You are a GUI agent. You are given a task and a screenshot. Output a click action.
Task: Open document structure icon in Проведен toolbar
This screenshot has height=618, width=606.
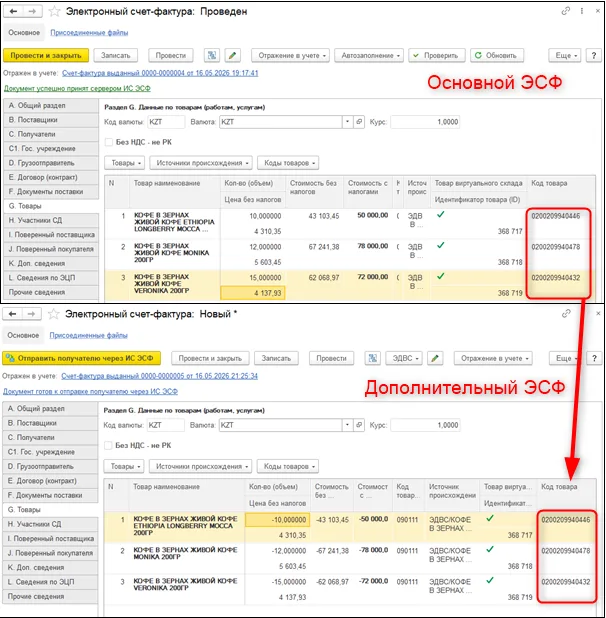coord(212,56)
